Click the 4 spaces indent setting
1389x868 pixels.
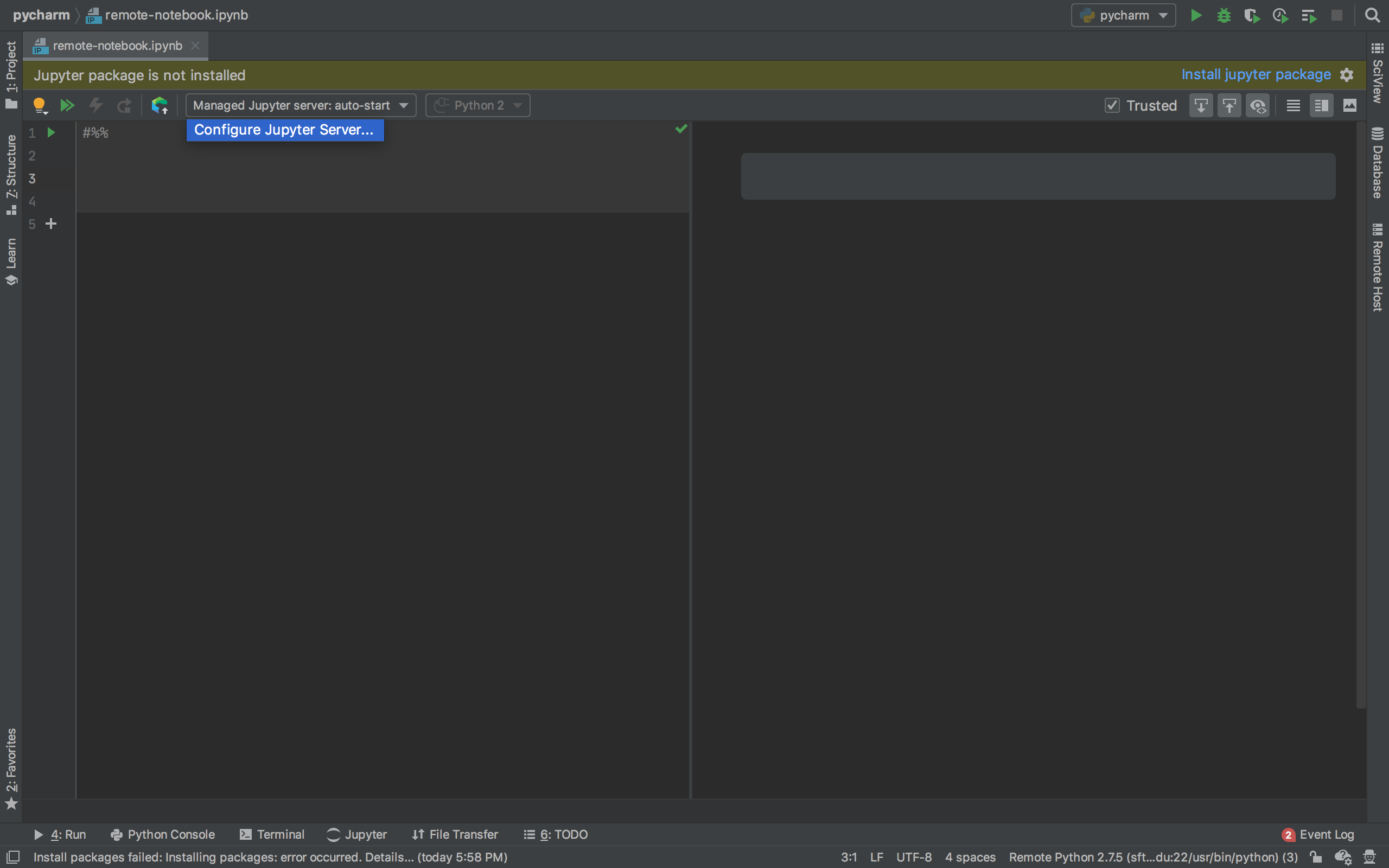click(x=971, y=857)
